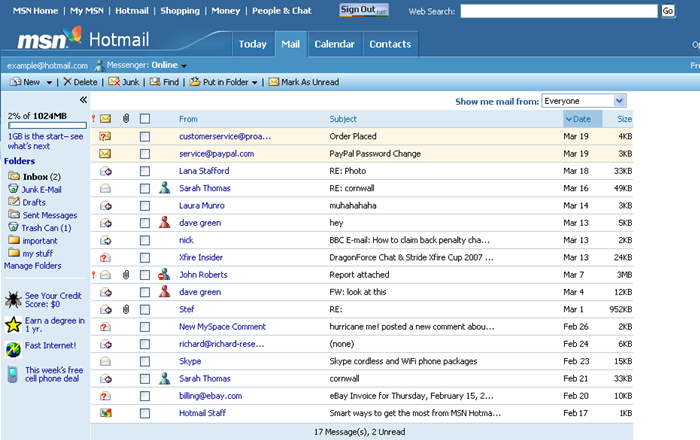The height and width of the screenshot is (440, 700).
Task: Open the 'muhahahaha' subject text
Action: point(353,205)
